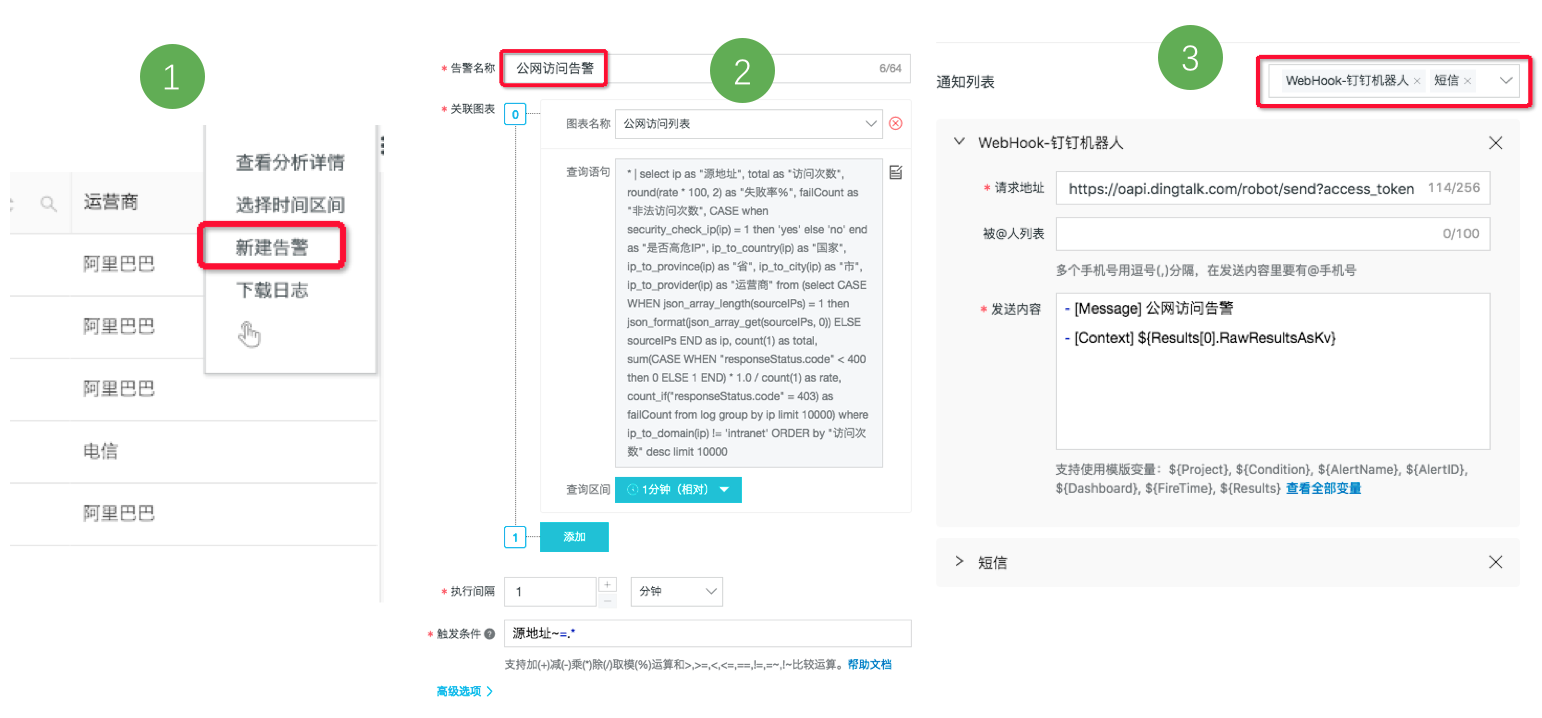
Task: Edit the 发送内容 text area
Action: tap(1273, 371)
